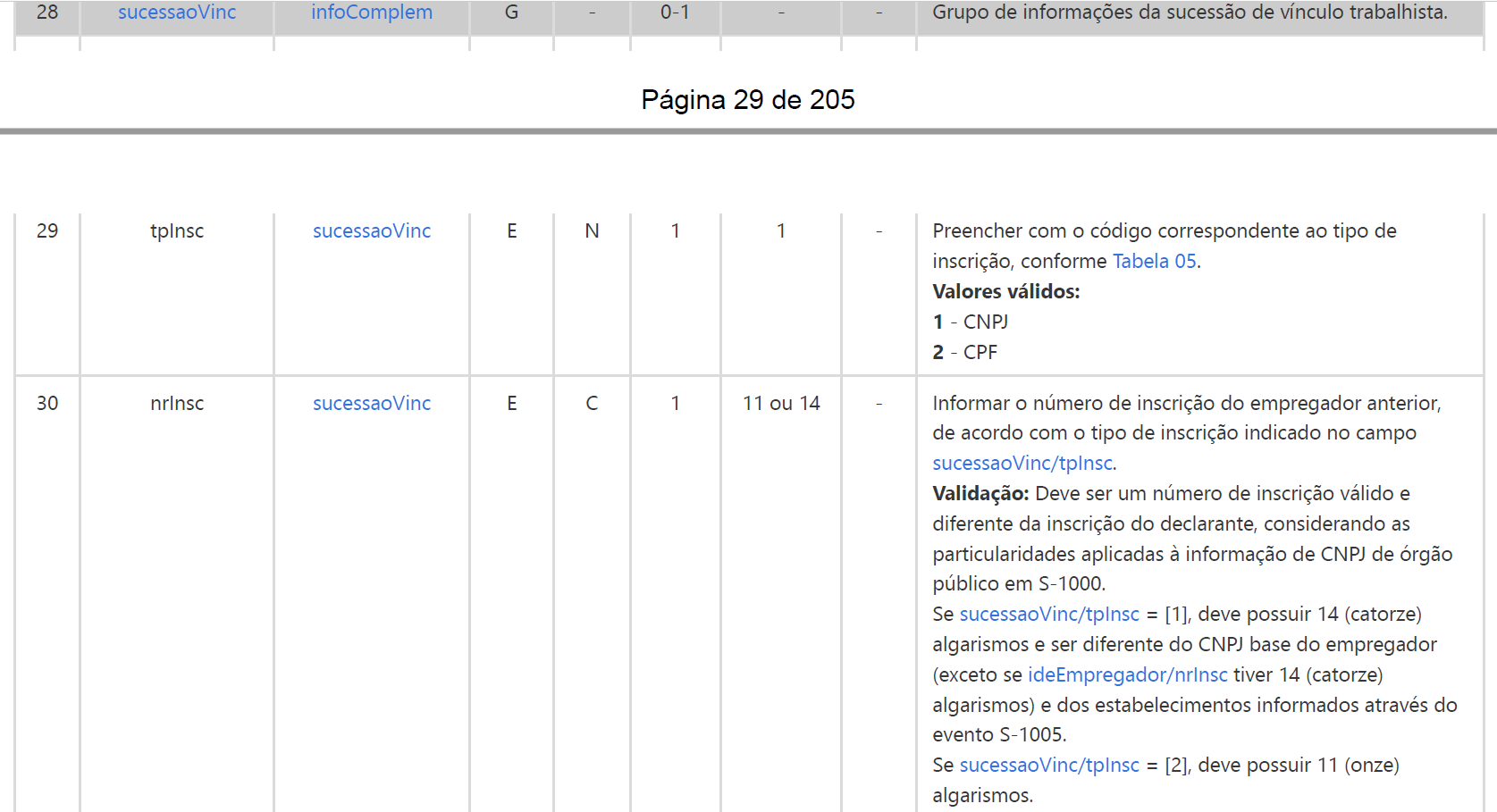This screenshot has height=812, width=1497.
Task: Click the '2 - CPF' valid value
Action: tap(964, 352)
